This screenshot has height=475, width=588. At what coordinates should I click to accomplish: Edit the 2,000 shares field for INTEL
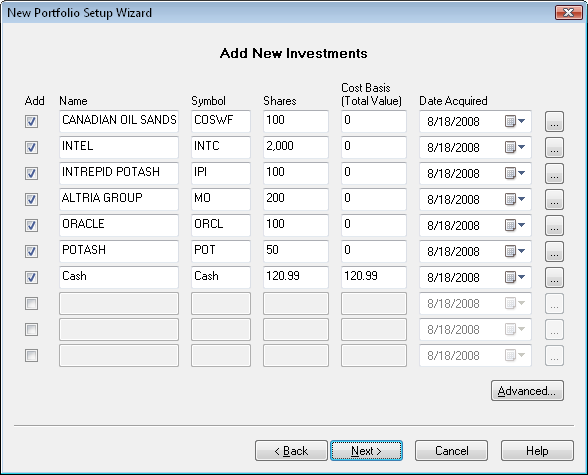[x=296, y=147]
